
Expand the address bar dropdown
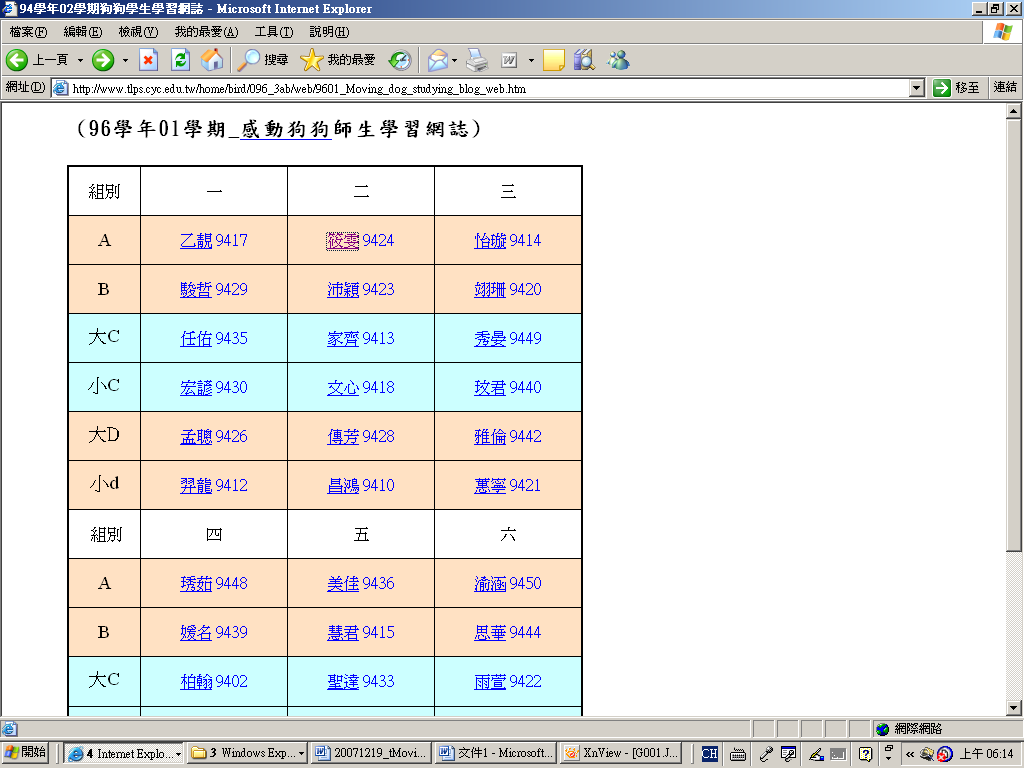pyautogui.click(x=917, y=88)
